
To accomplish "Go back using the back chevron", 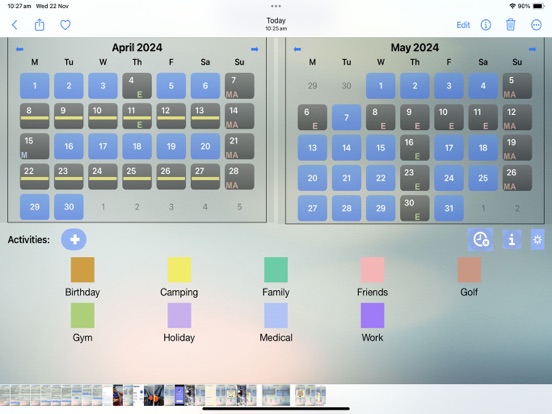I will pos(14,25).
